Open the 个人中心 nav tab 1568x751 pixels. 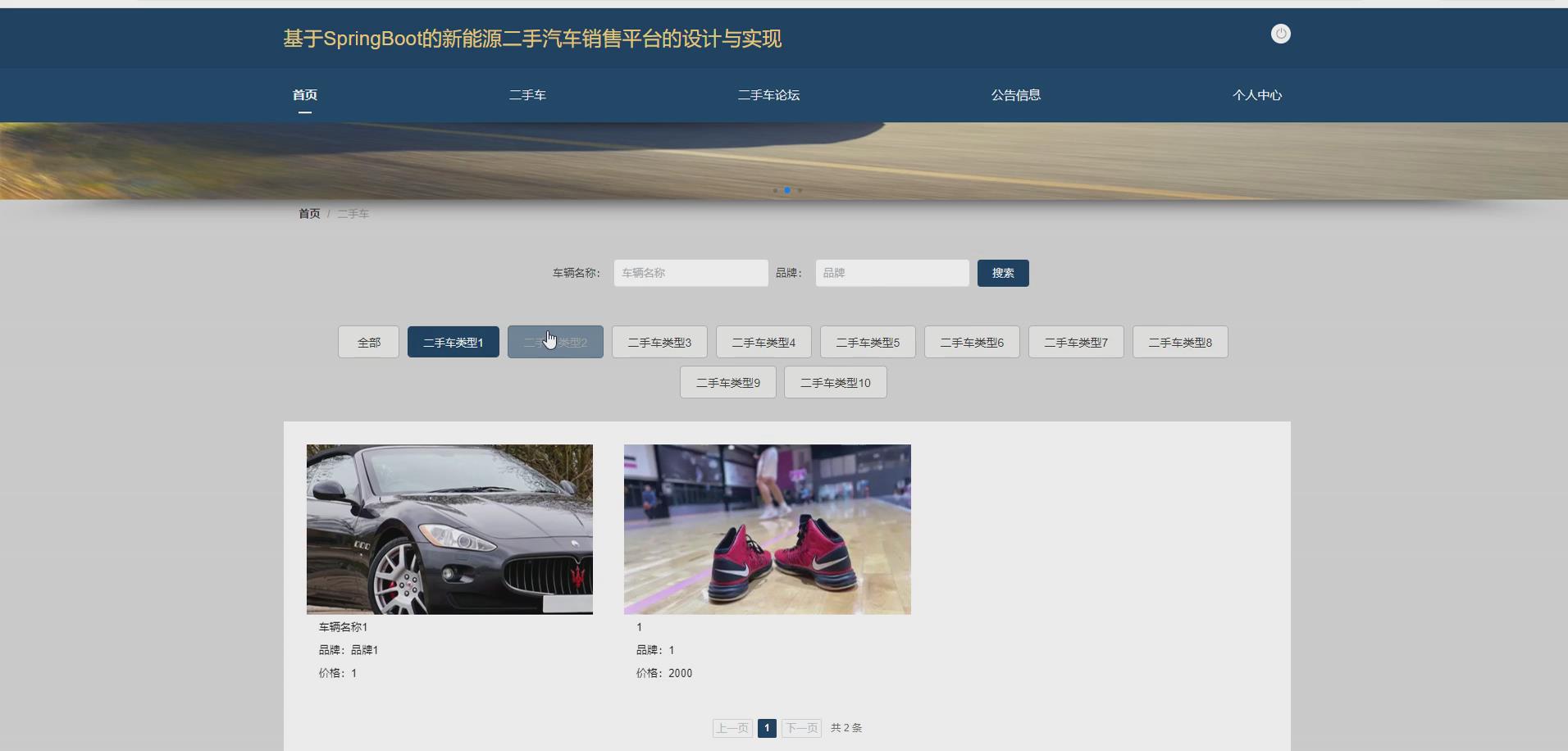click(1256, 95)
